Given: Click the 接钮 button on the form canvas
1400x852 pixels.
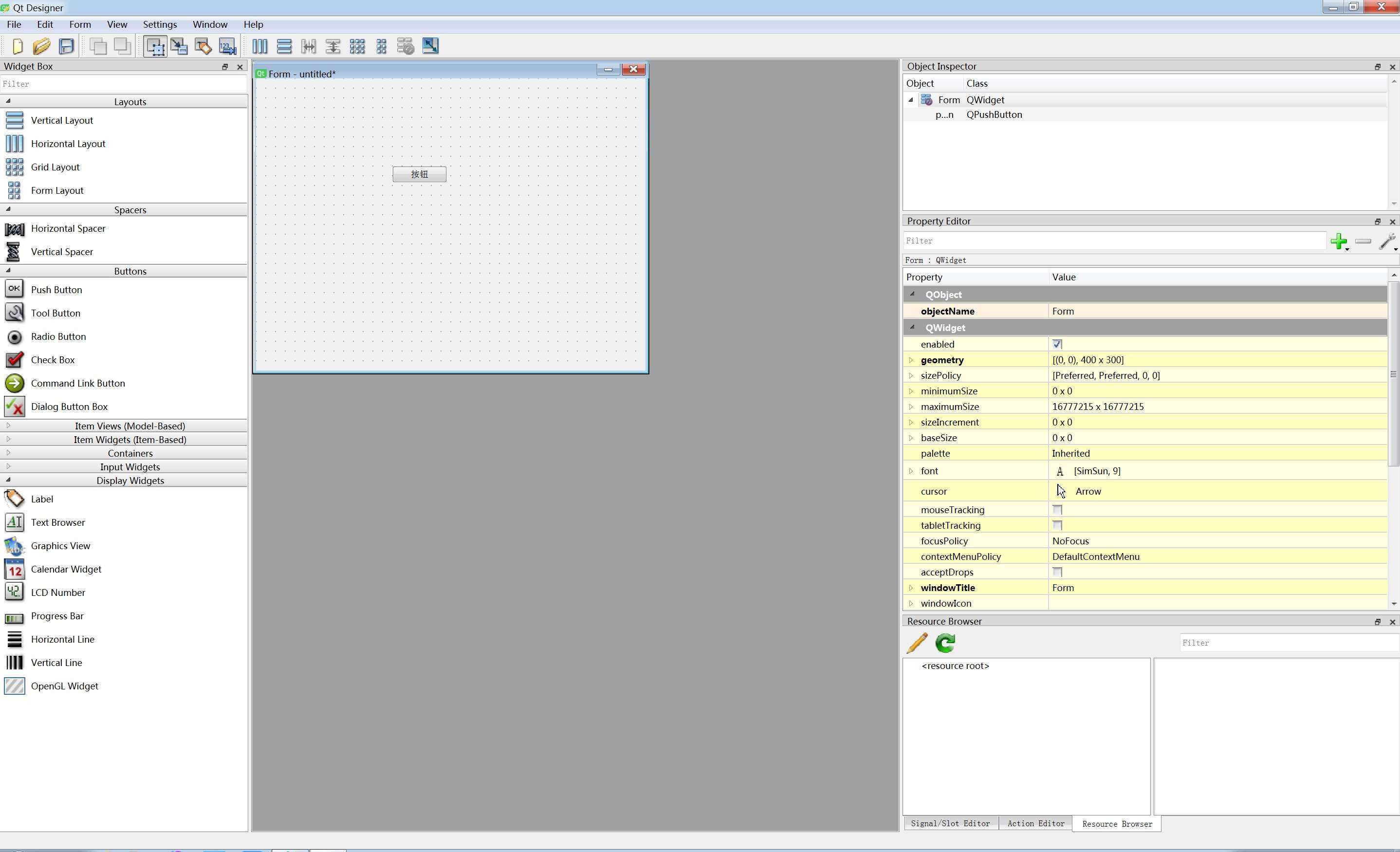Looking at the screenshot, I should (419, 174).
